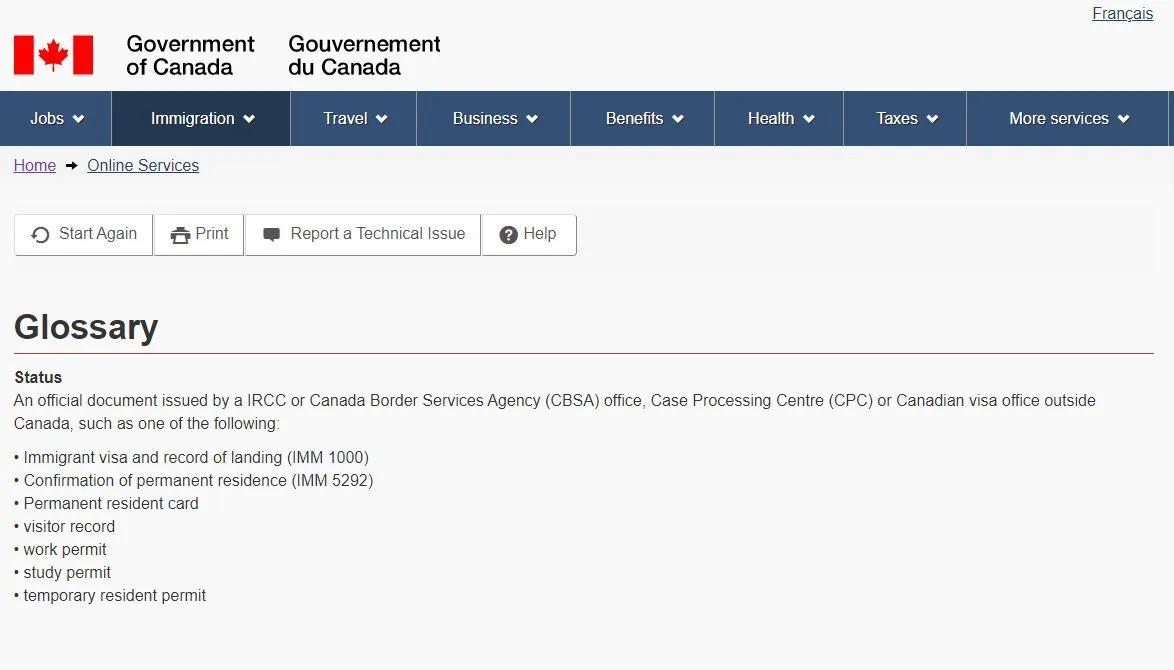Click the Start Again refresh icon
This screenshot has height=670, width=1174.
tap(40, 235)
